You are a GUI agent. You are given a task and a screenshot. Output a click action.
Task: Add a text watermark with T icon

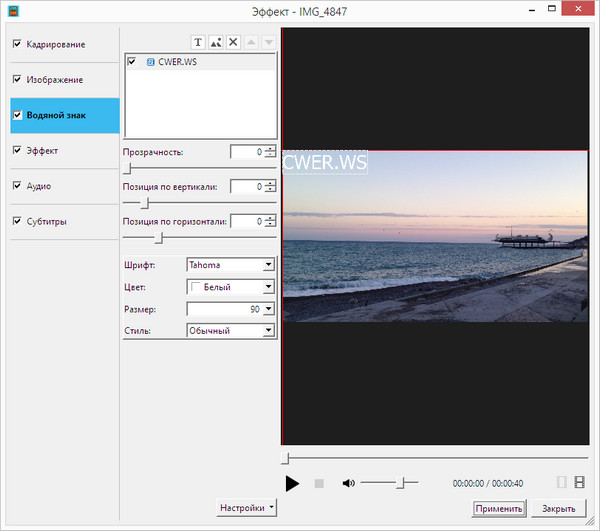[x=197, y=42]
